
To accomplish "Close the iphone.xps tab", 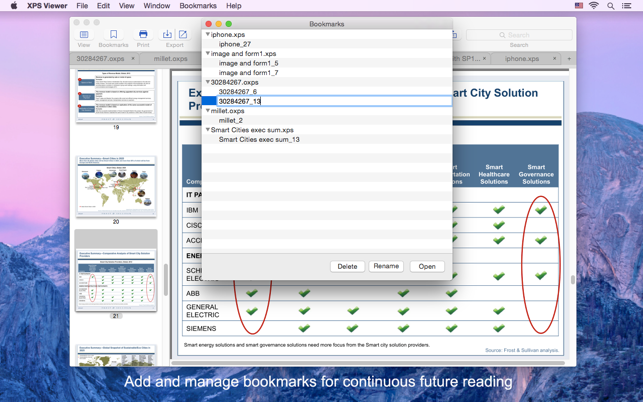I will pyautogui.click(x=554, y=59).
